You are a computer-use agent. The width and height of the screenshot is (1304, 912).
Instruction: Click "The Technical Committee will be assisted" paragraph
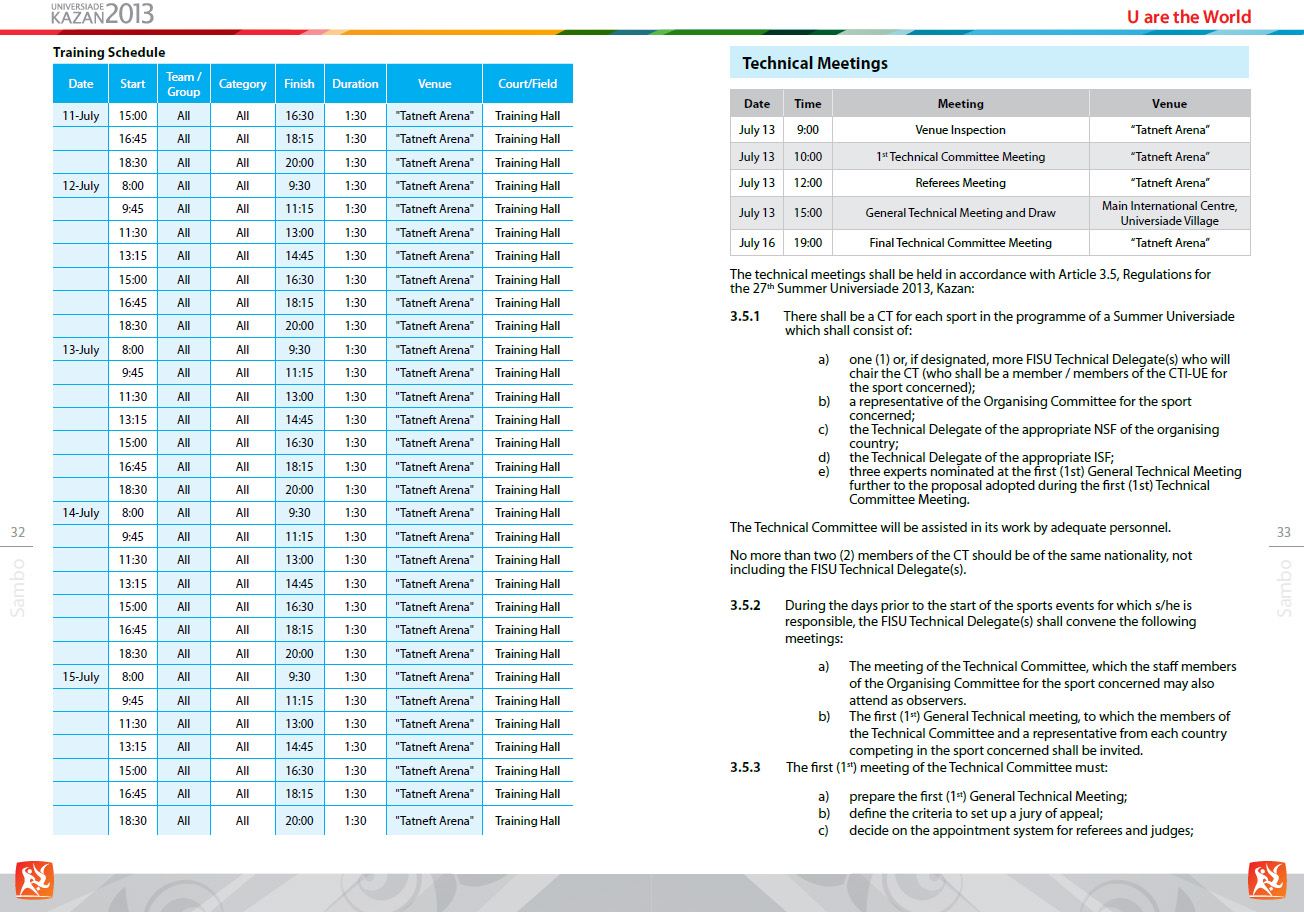[x=950, y=527]
